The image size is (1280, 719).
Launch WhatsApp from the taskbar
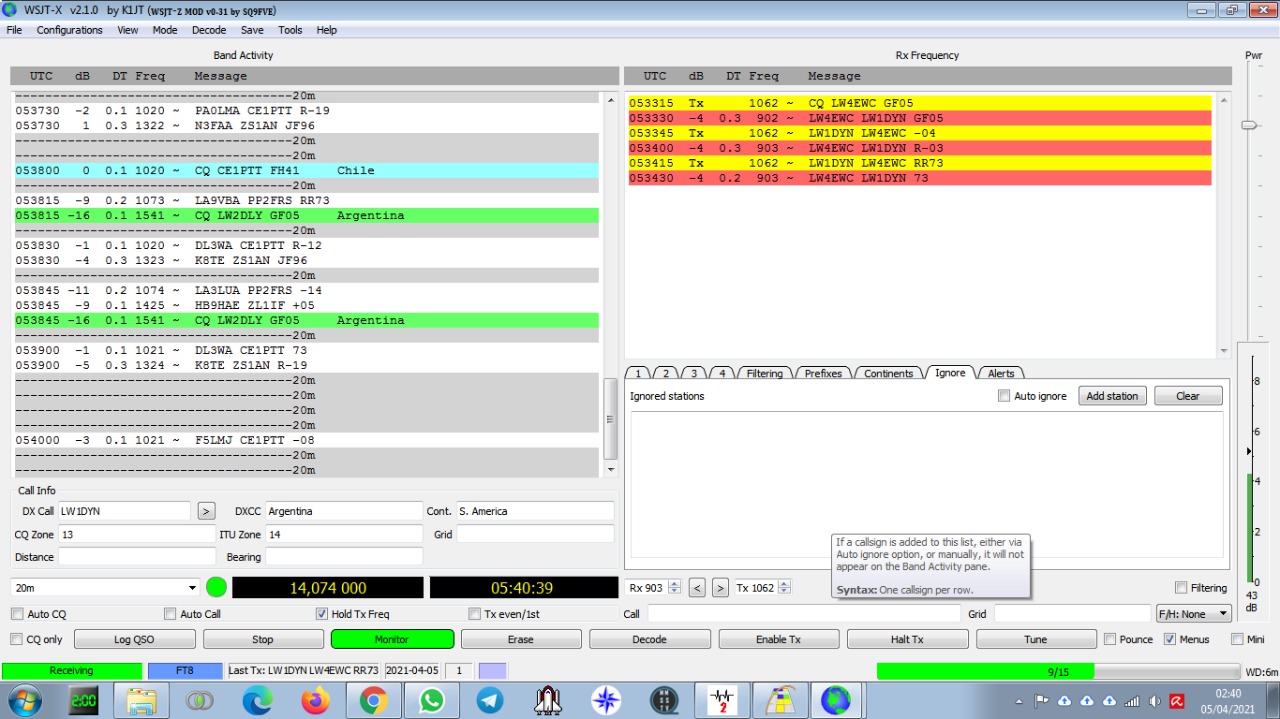431,701
